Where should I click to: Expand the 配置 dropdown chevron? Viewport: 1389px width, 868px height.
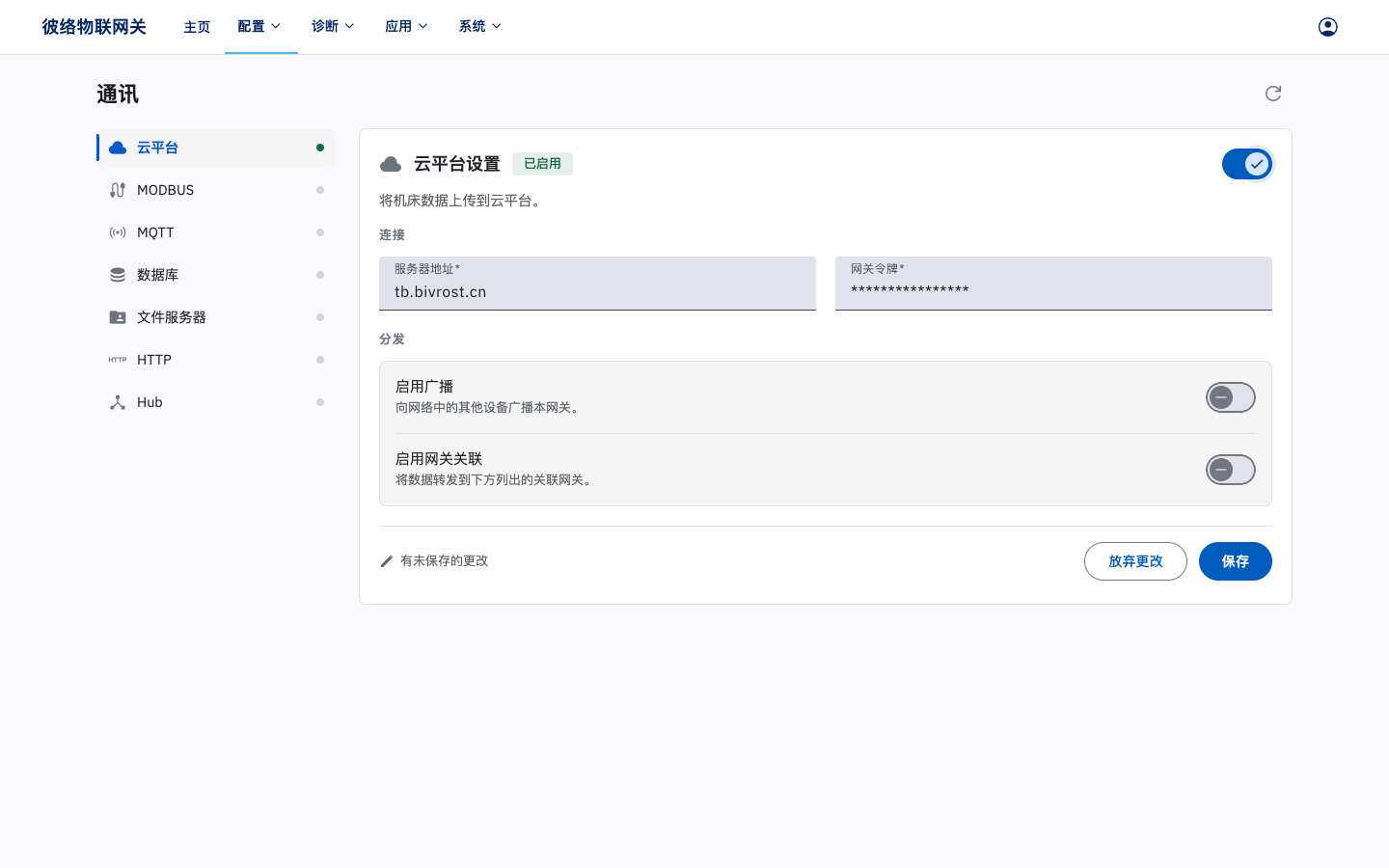point(276,27)
